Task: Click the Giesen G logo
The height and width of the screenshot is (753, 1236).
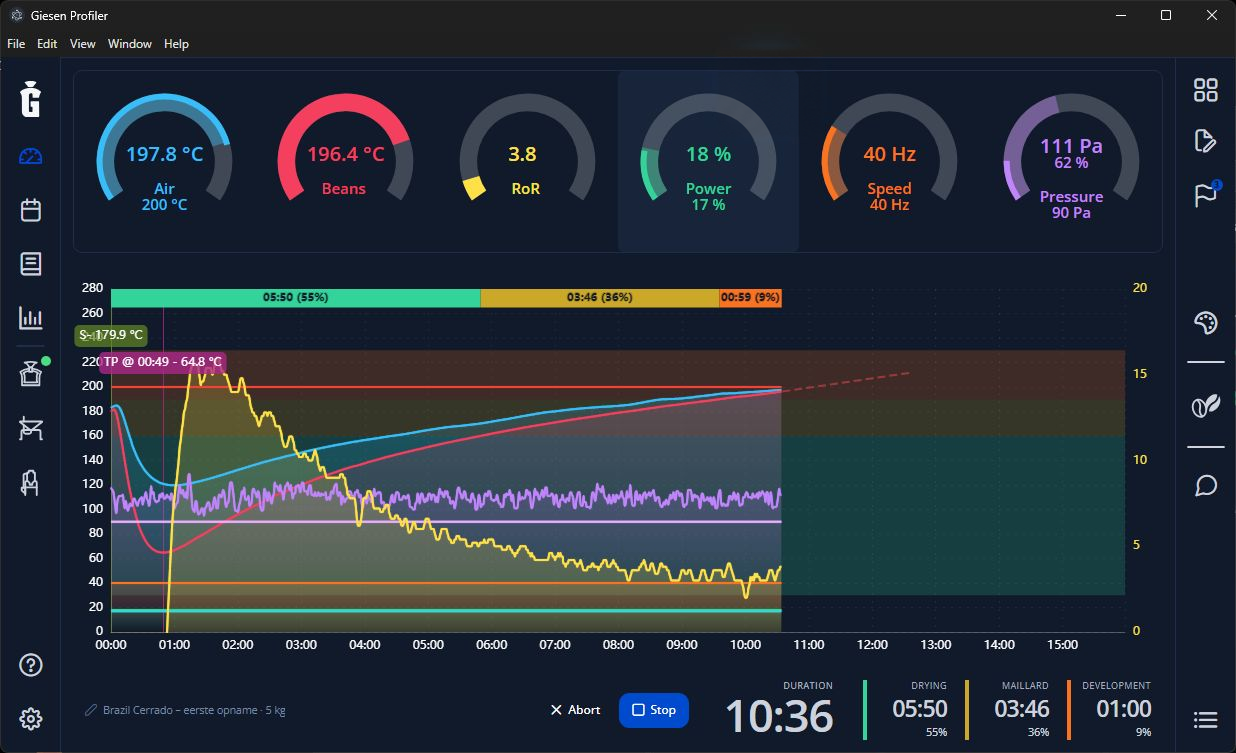Action: tap(31, 100)
